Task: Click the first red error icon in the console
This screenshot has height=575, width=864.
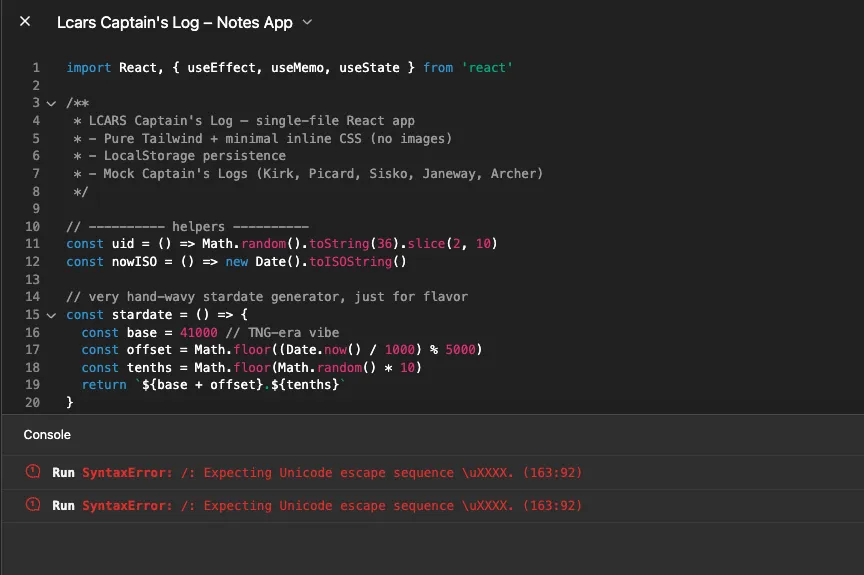Action: [33, 472]
